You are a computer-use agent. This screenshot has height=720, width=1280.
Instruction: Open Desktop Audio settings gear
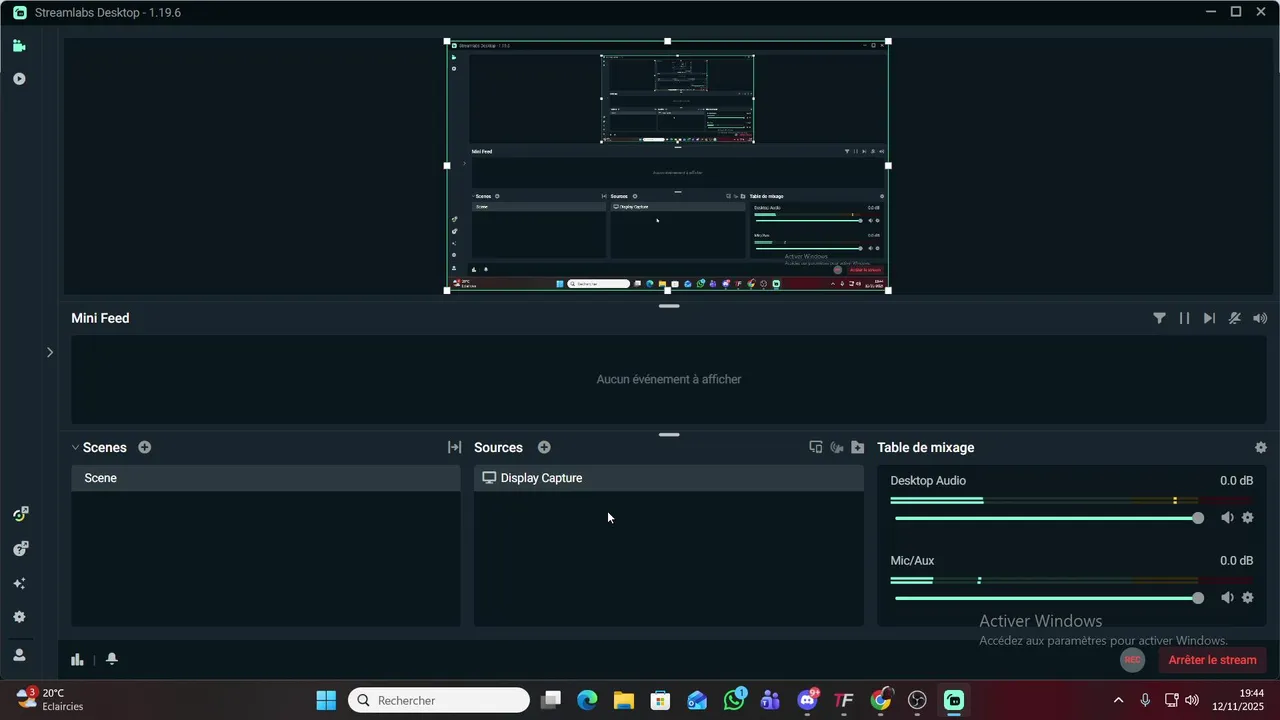[1247, 517]
